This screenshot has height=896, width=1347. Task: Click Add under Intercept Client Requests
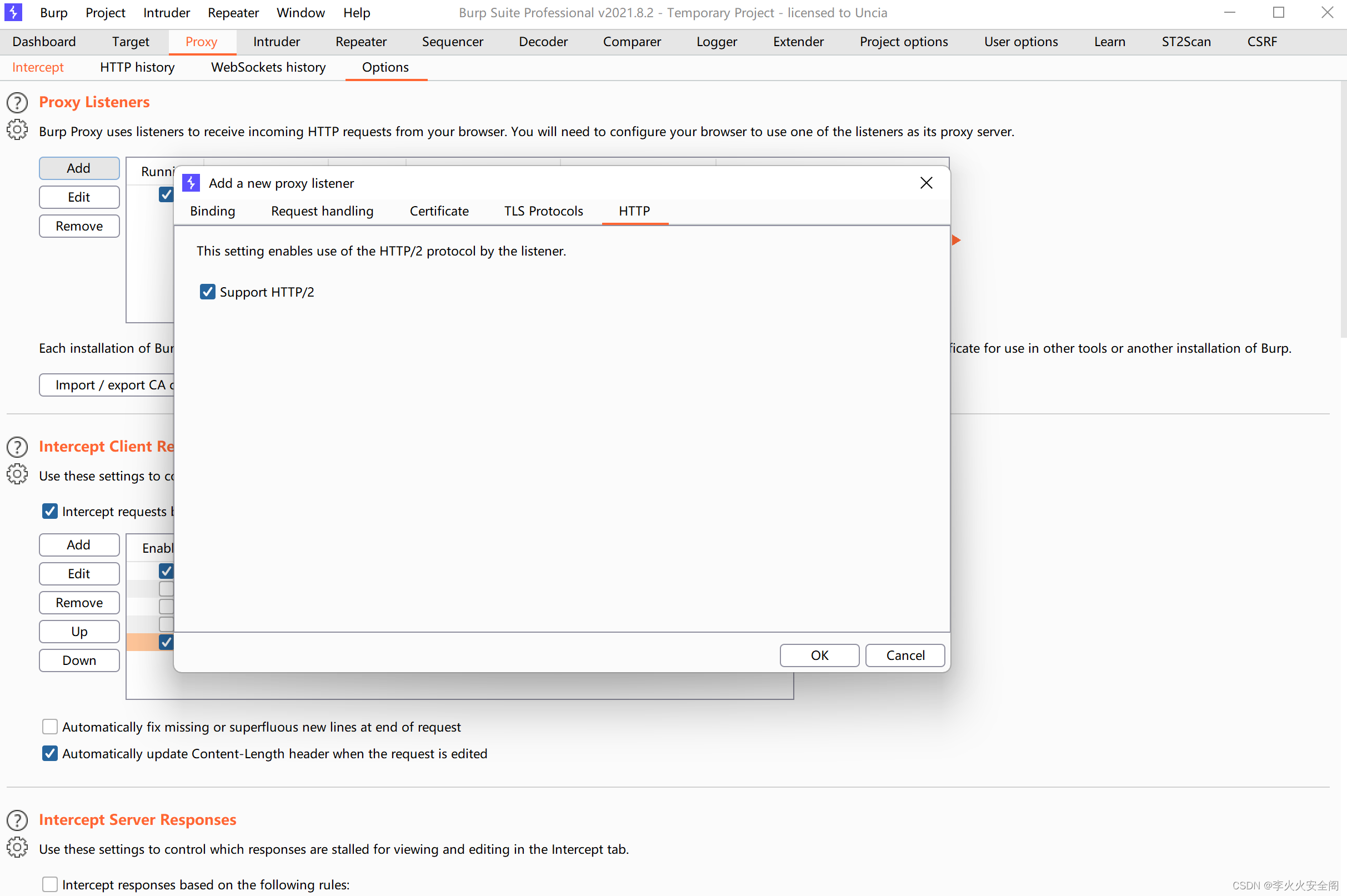click(79, 545)
